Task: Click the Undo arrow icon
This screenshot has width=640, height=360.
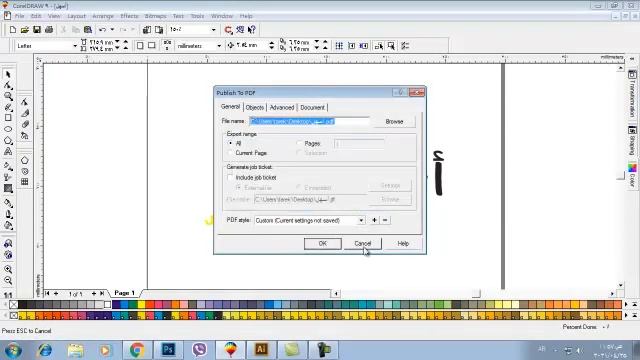Action: (102, 29)
